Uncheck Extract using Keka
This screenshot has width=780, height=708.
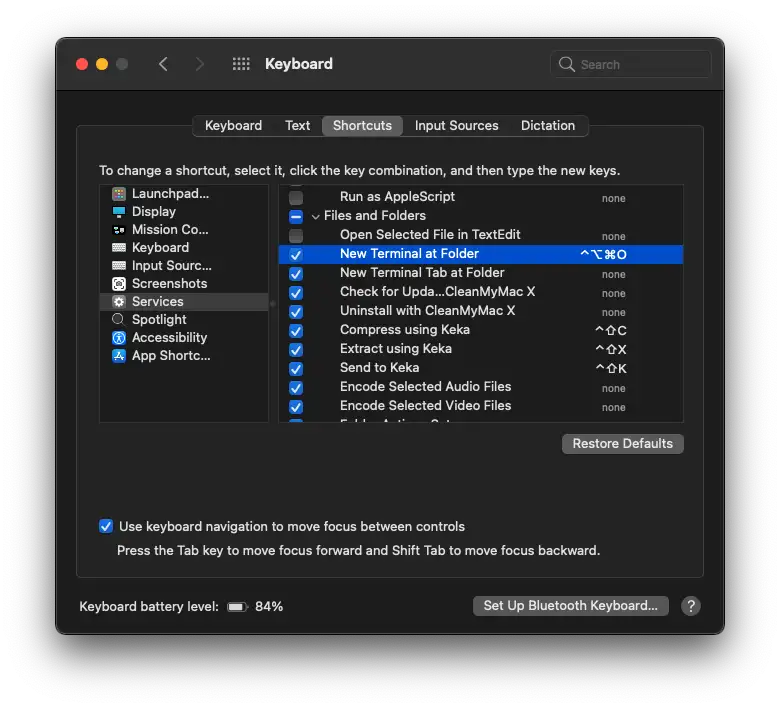tap(296, 350)
